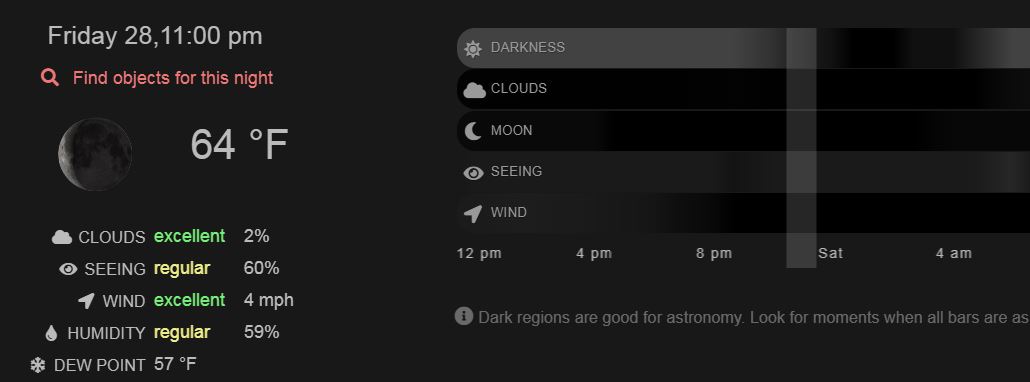
Task: Click the snowflake DEW POINT icon
Action: (38, 365)
